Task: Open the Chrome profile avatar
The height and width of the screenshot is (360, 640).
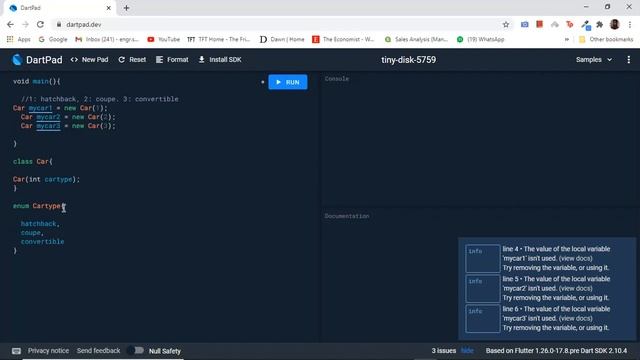Action: pos(615,24)
